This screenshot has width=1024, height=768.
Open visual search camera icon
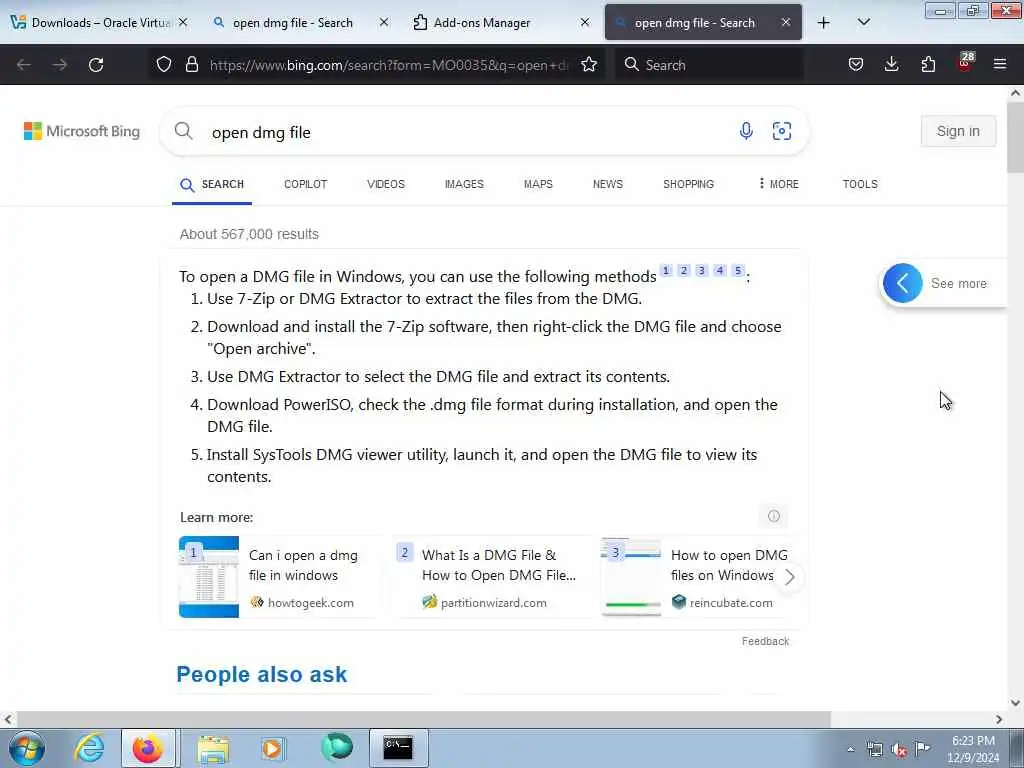782,131
